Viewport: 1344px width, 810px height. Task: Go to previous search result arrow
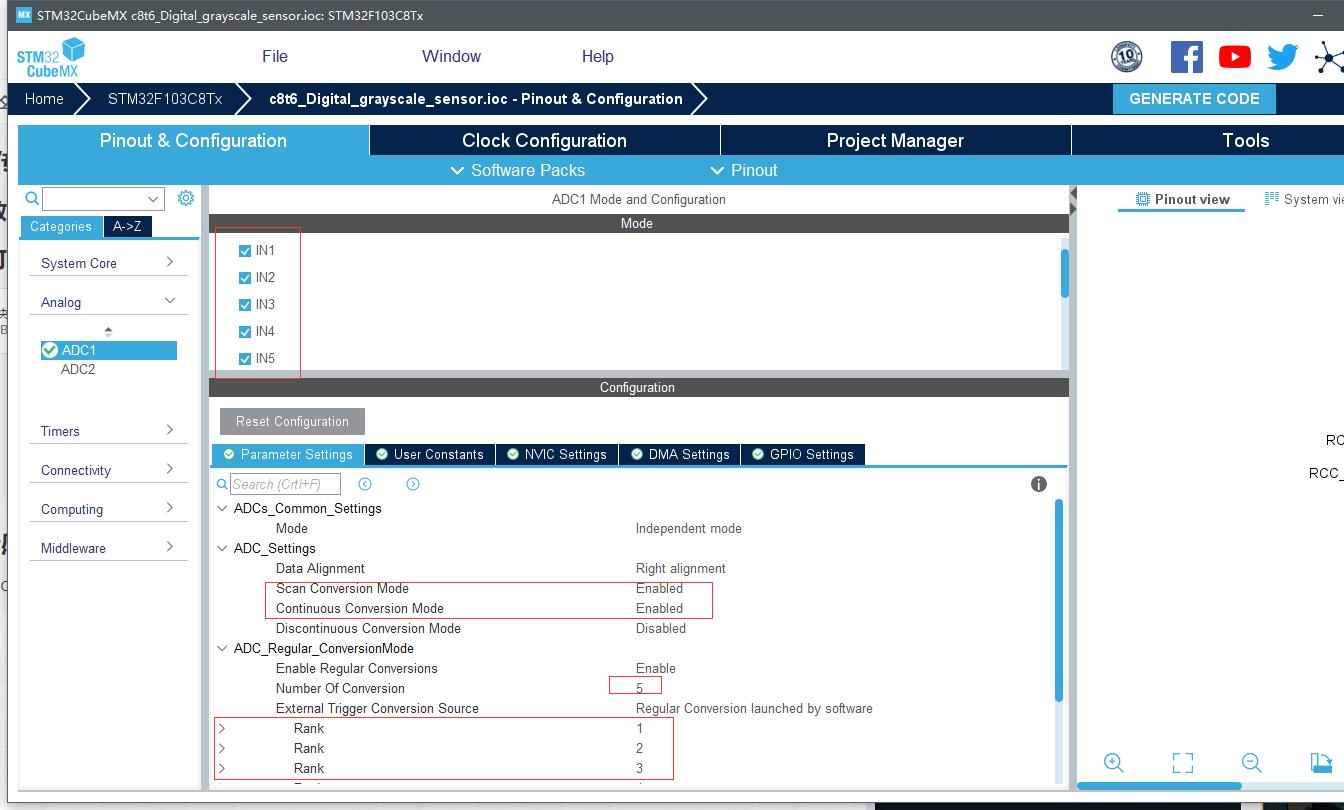[x=365, y=484]
